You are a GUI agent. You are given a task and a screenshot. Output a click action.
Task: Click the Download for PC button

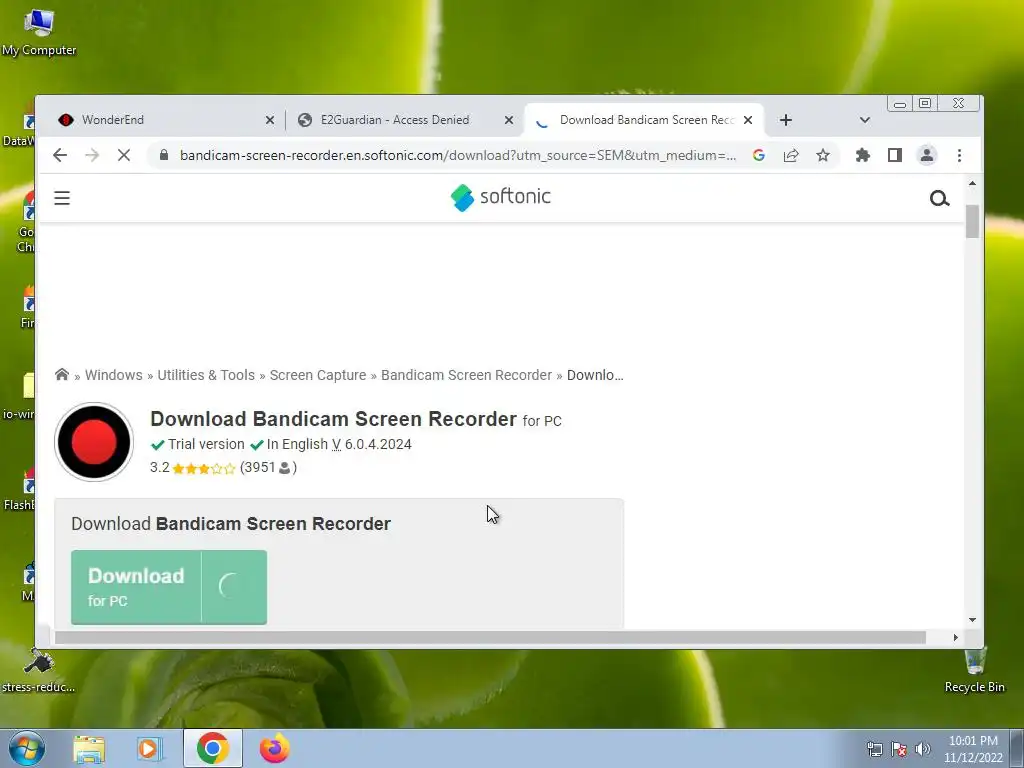[169, 587]
